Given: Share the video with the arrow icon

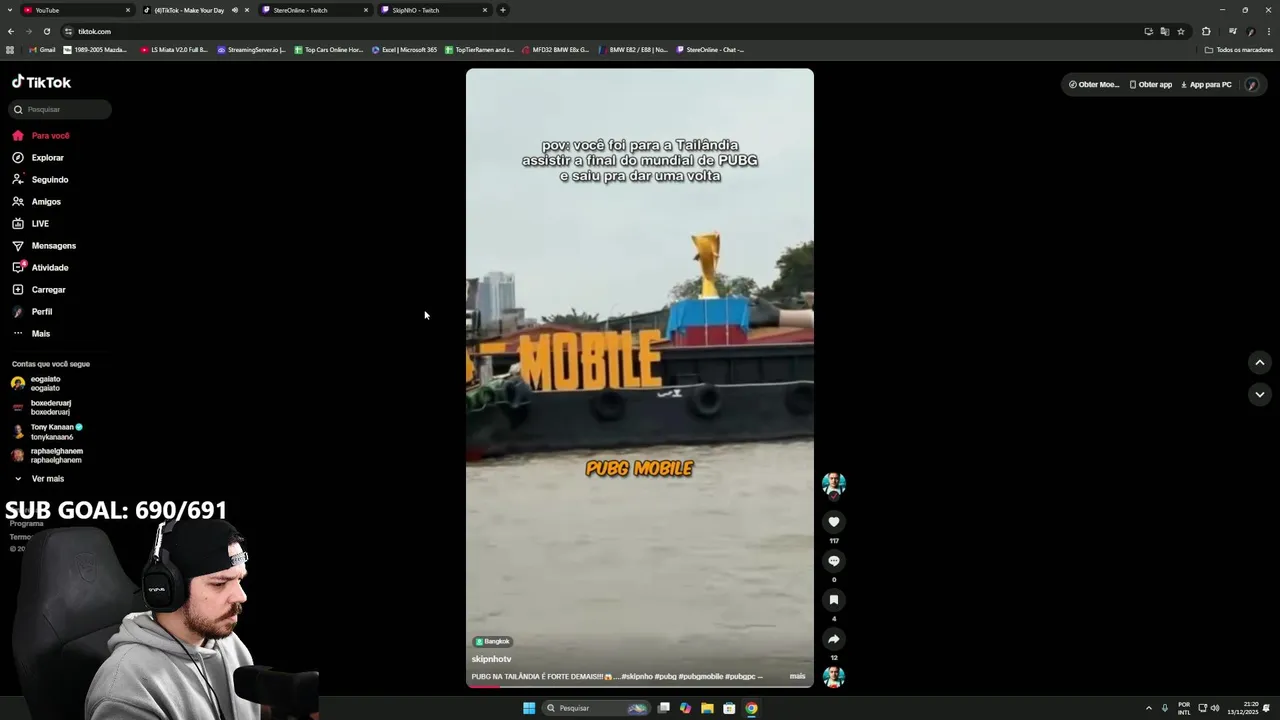Looking at the screenshot, I should pyautogui.click(x=834, y=639).
